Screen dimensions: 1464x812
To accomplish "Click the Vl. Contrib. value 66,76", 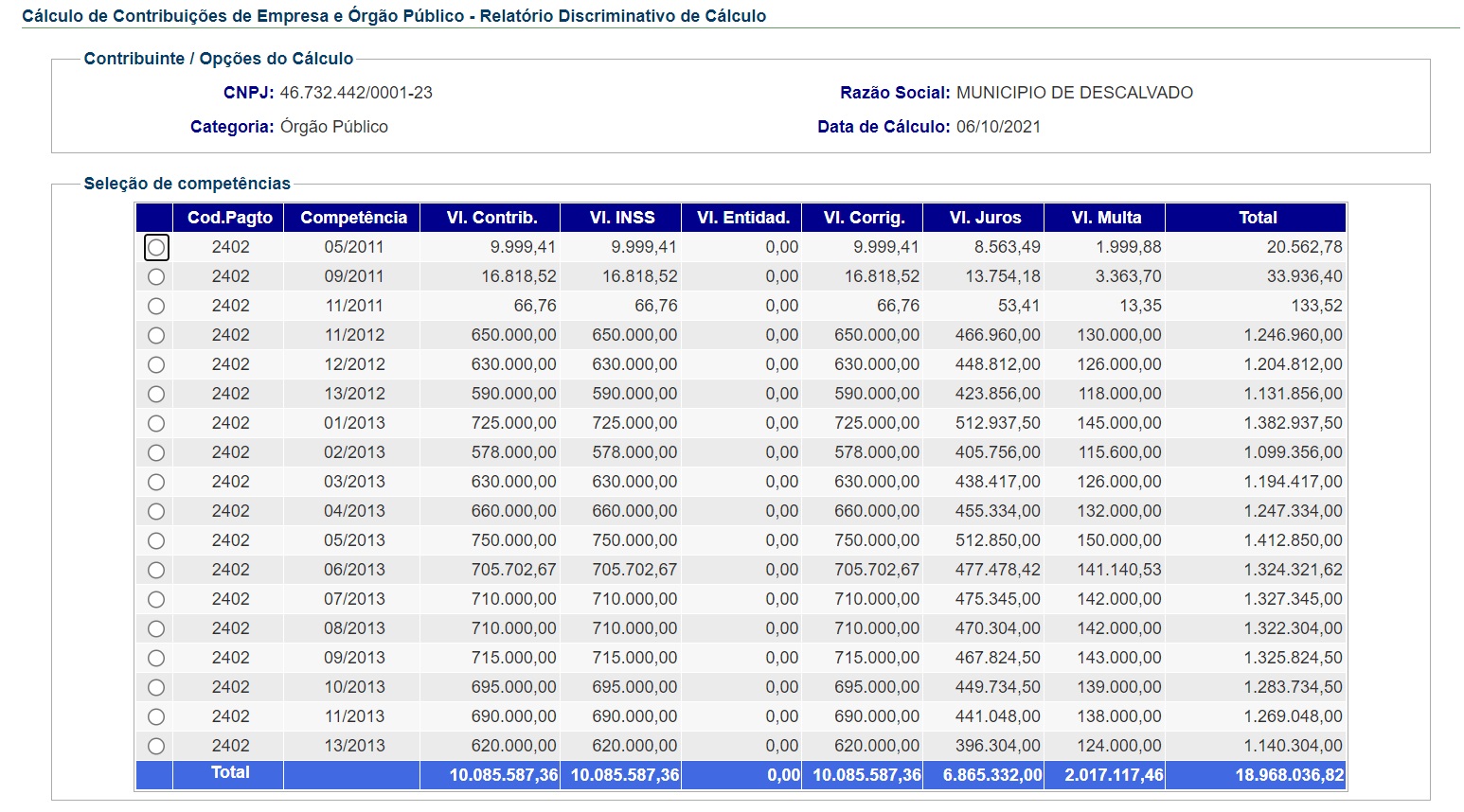I will point(535,306).
